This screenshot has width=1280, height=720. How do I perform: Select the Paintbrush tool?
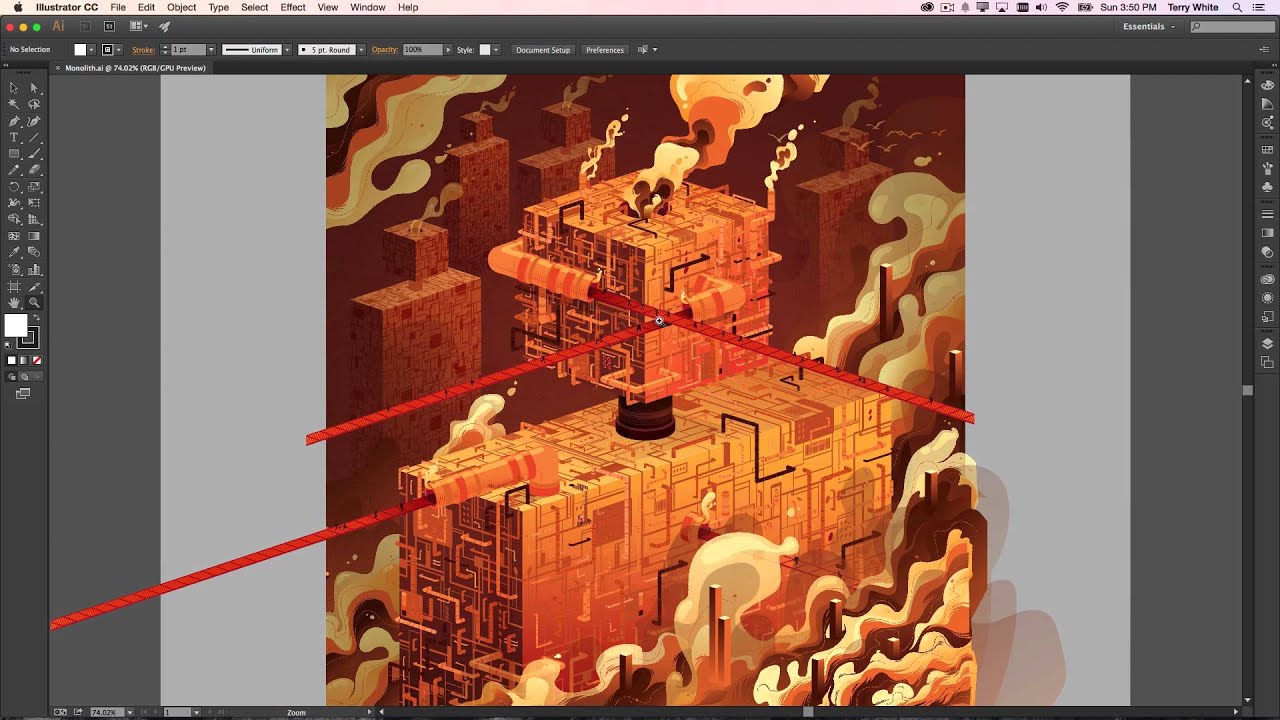(x=34, y=154)
